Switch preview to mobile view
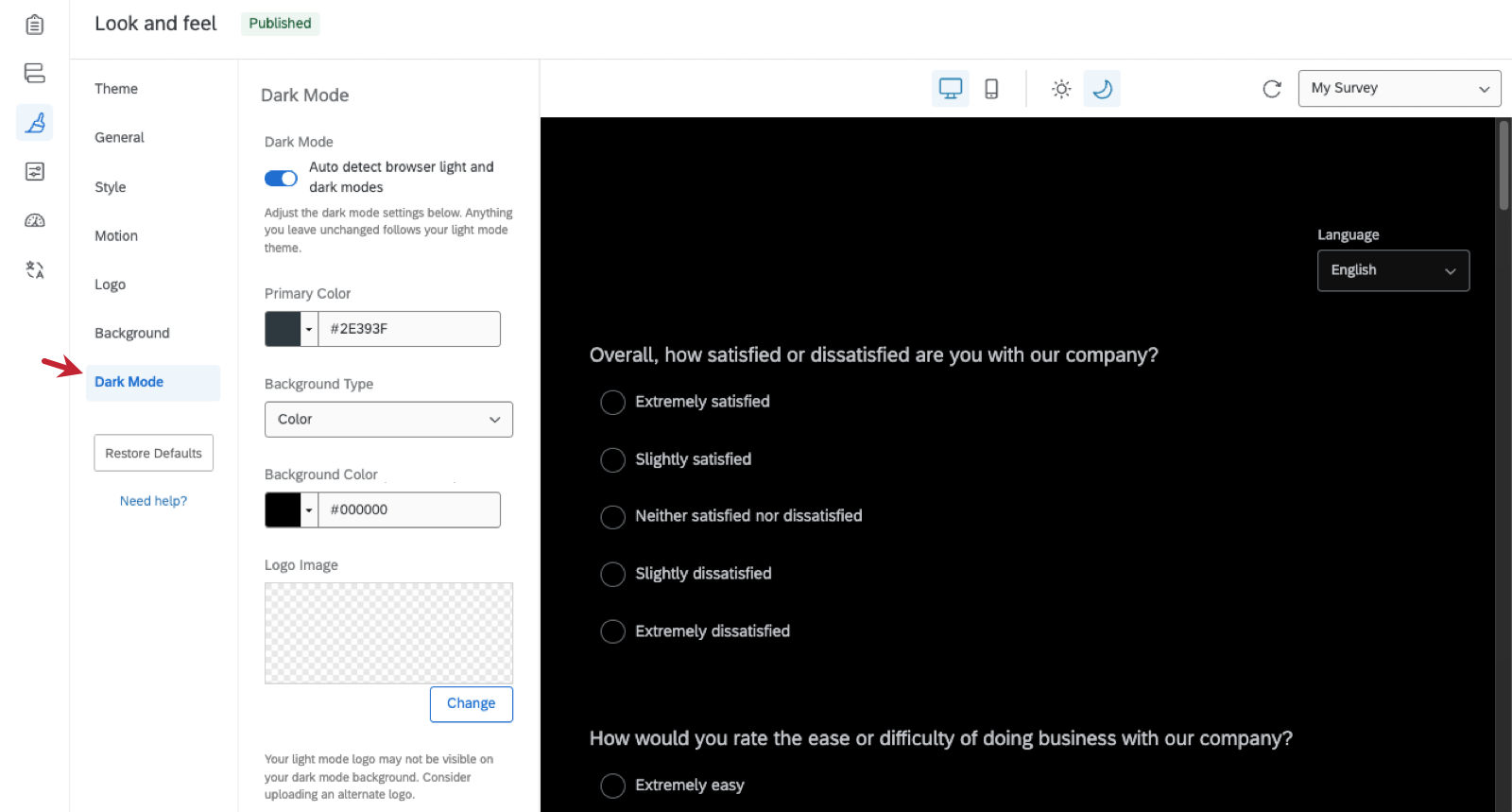 tap(991, 89)
